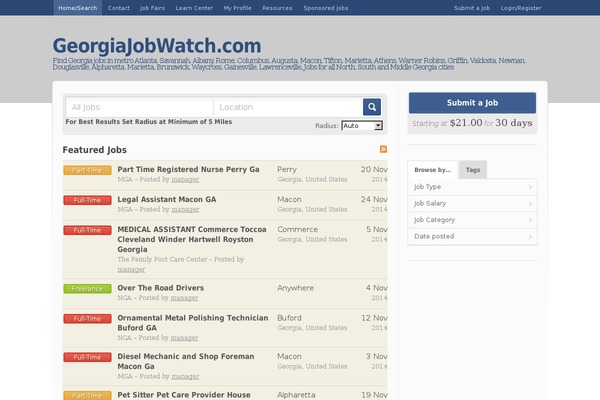This screenshot has width=600, height=400.
Task: Click the manager link under Legal Assistant Macon GA
Action: click(185, 209)
